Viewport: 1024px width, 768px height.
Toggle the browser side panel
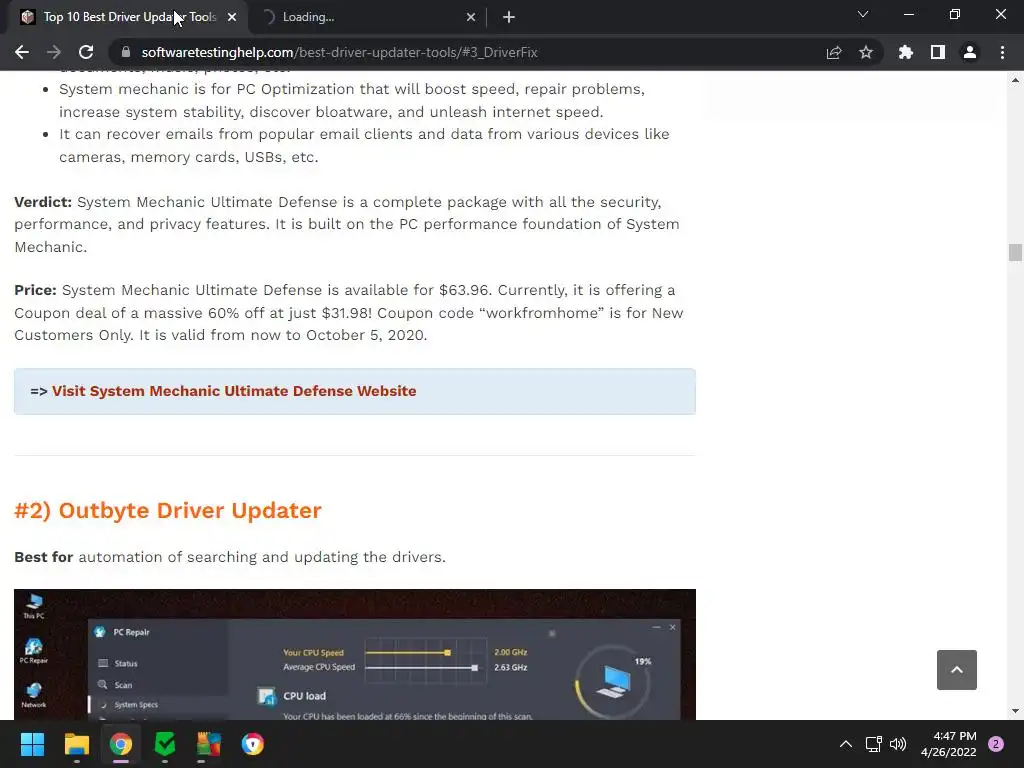[938, 52]
